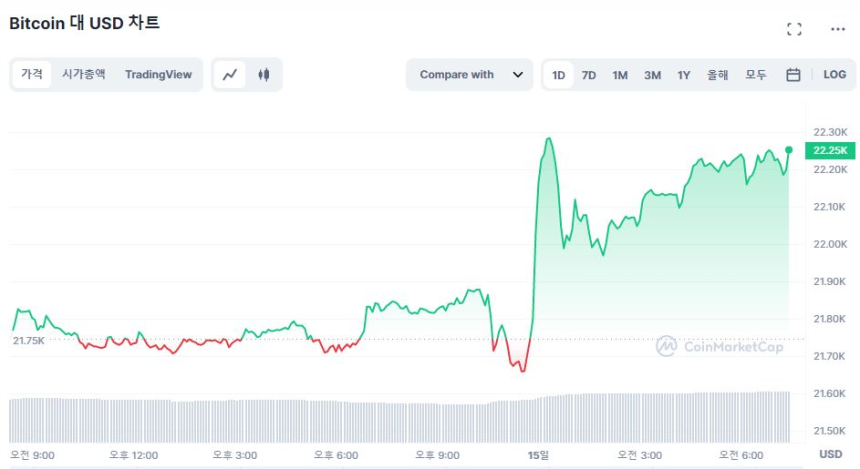
Task: Select the 7D time range
Action: tap(589, 75)
